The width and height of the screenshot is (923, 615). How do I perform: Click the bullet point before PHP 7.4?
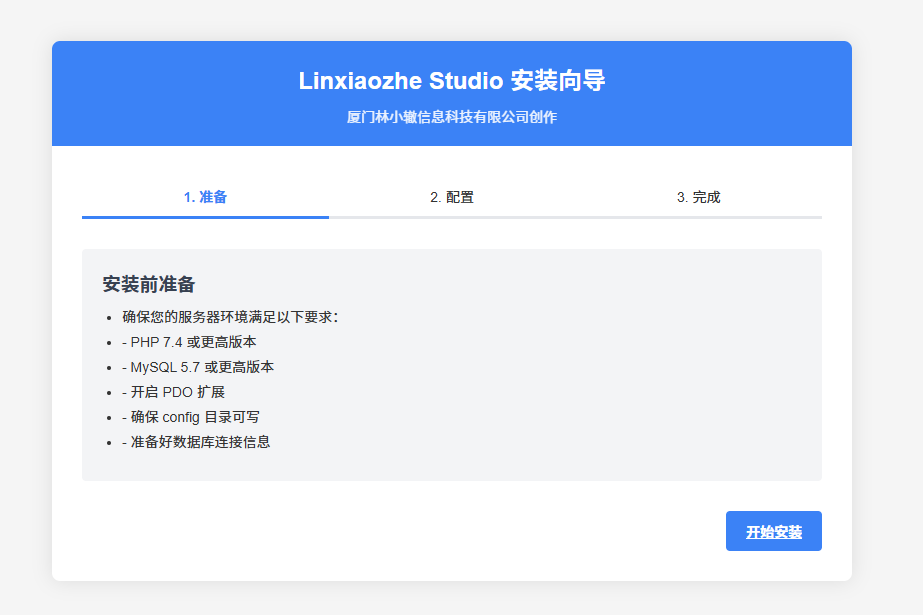pyautogui.click(x=109, y=342)
